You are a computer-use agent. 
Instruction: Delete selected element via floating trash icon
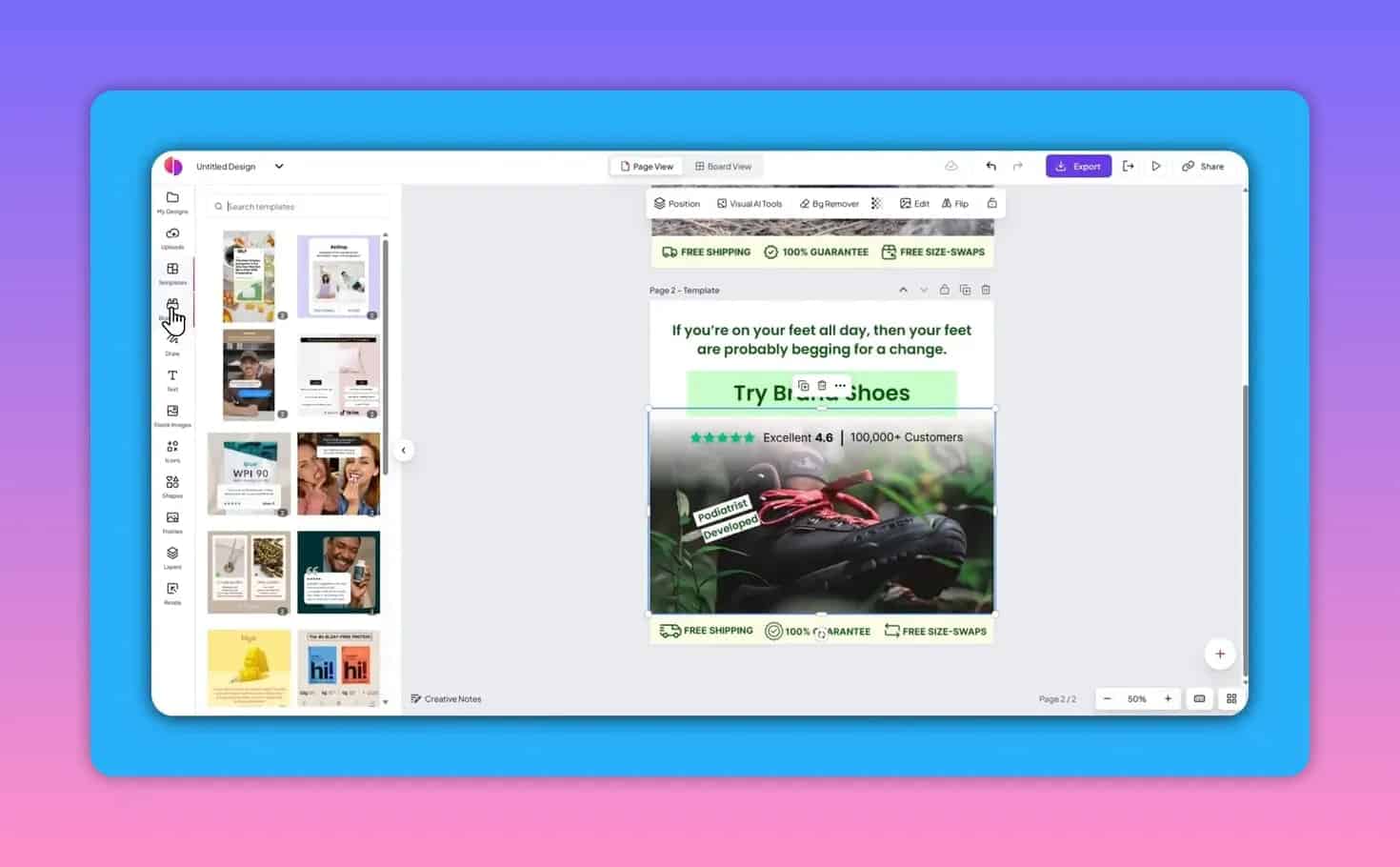point(822,386)
